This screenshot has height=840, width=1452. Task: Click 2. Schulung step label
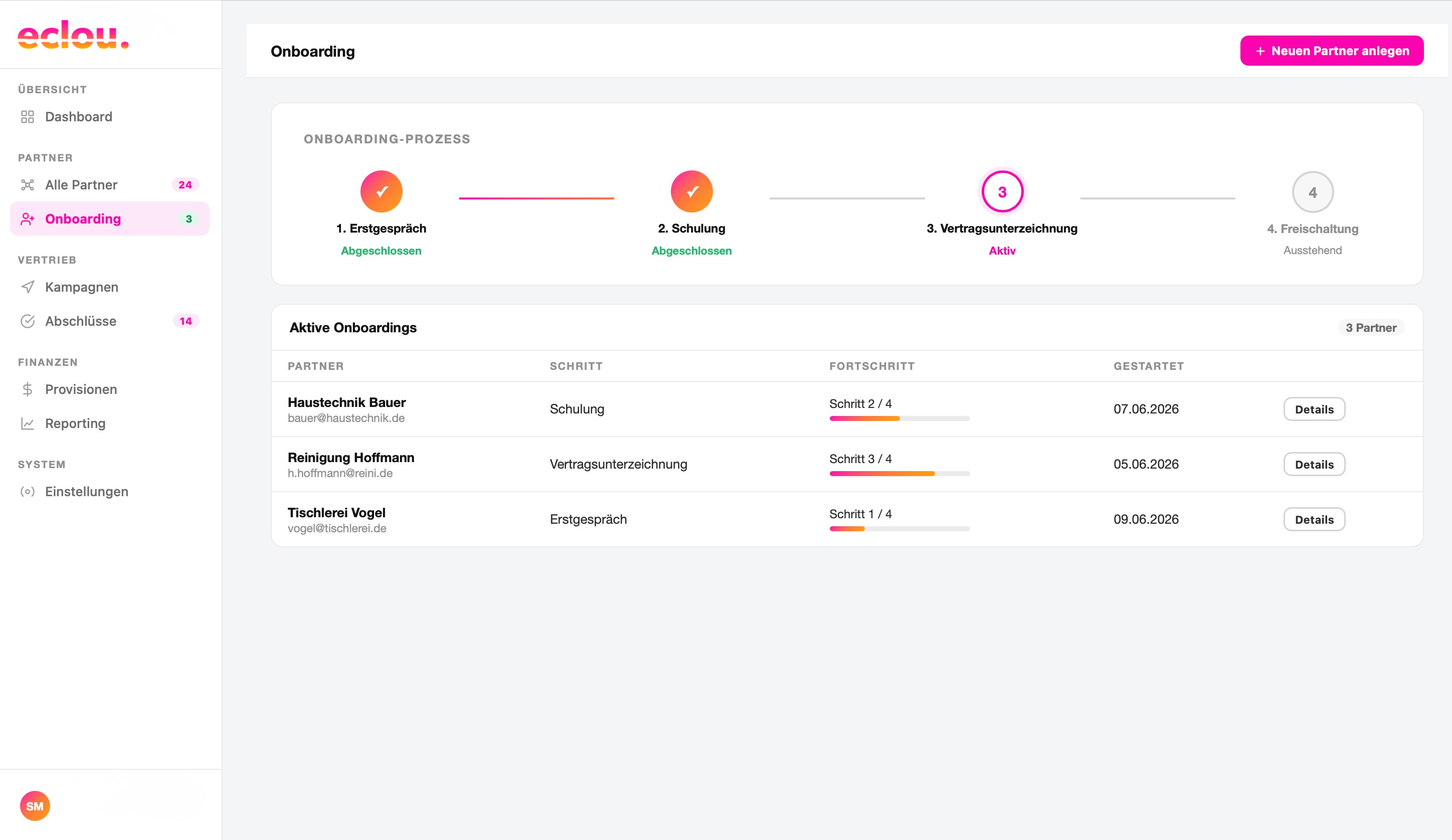point(691,228)
